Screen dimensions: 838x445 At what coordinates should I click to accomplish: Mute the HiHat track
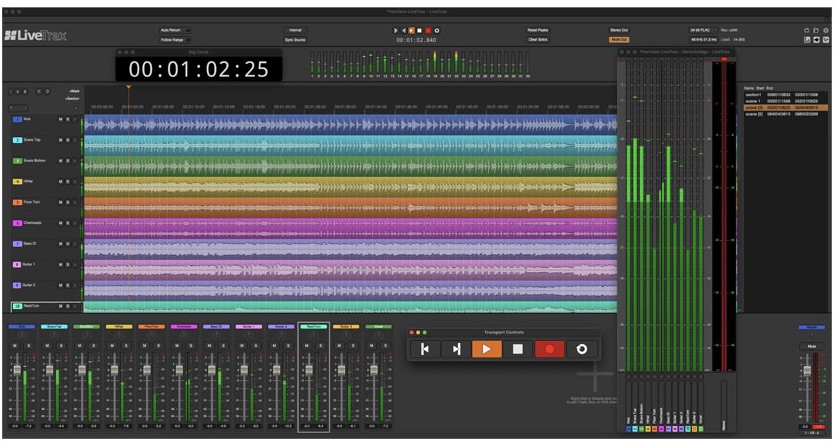click(x=60, y=182)
